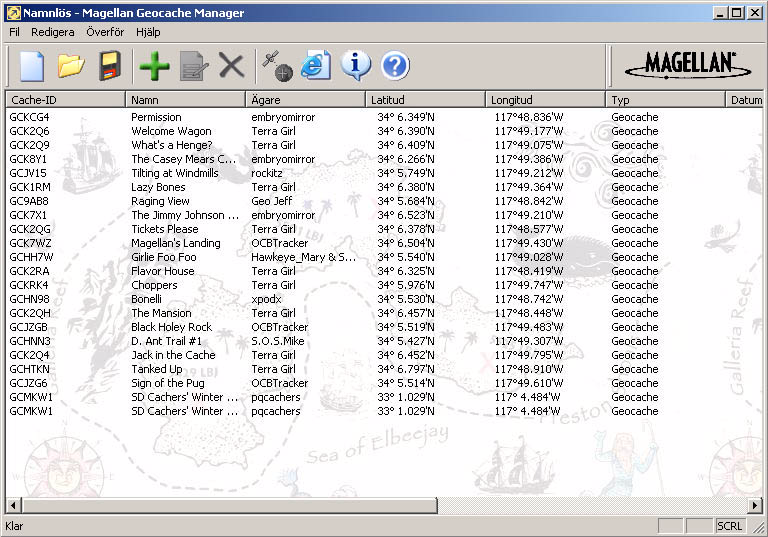The image size is (768, 537).
Task: Click cache ID GCK7WZ
Action: 30,243
